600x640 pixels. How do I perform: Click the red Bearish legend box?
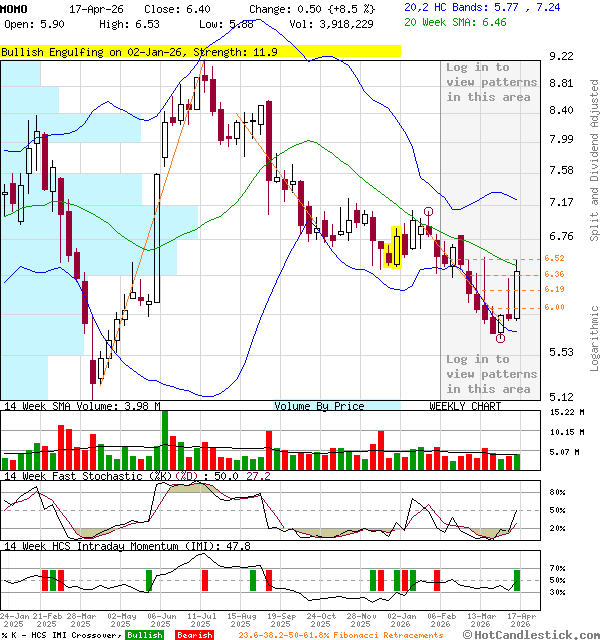(195, 635)
